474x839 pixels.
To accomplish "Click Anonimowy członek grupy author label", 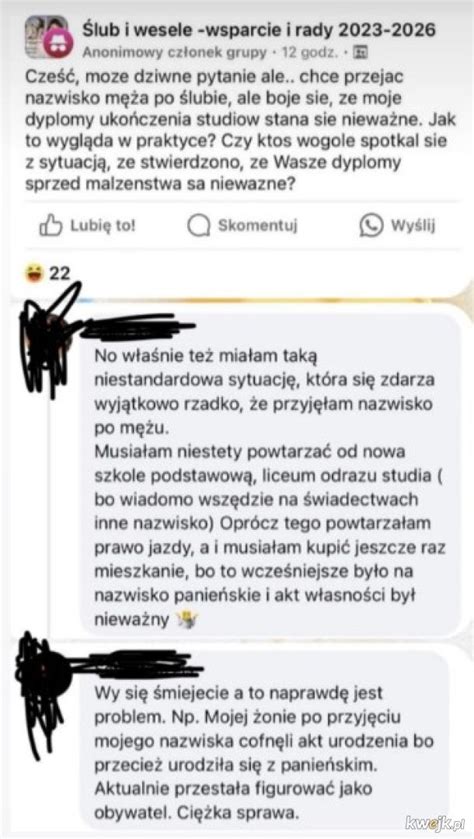I will [x=174, y=52].
